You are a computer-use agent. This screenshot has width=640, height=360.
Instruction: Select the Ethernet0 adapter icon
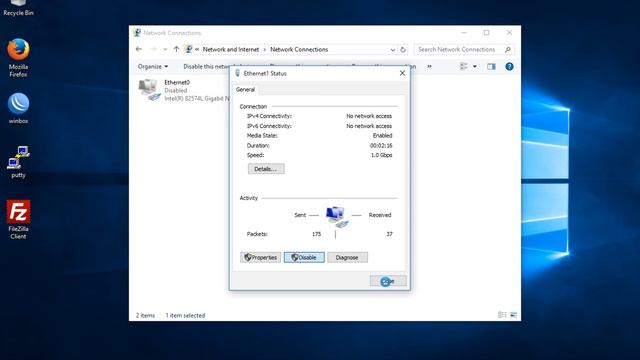click(149, 90)
